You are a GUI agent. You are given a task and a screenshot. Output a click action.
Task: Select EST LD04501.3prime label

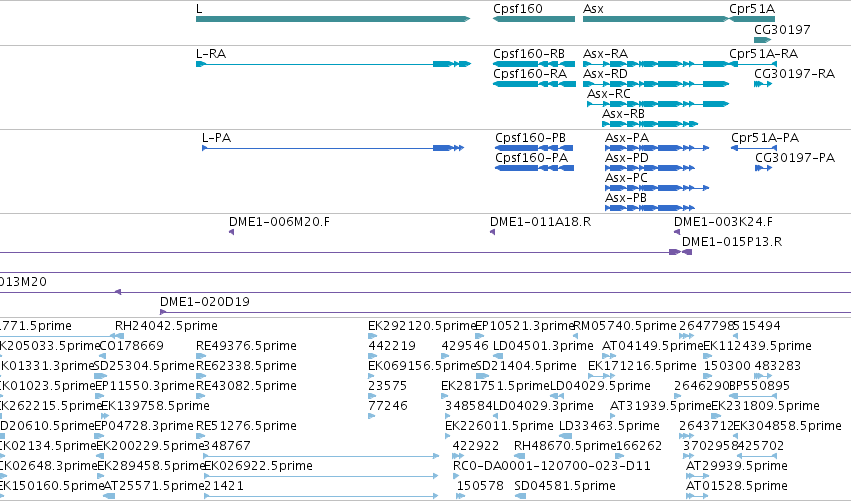(543, 346)
